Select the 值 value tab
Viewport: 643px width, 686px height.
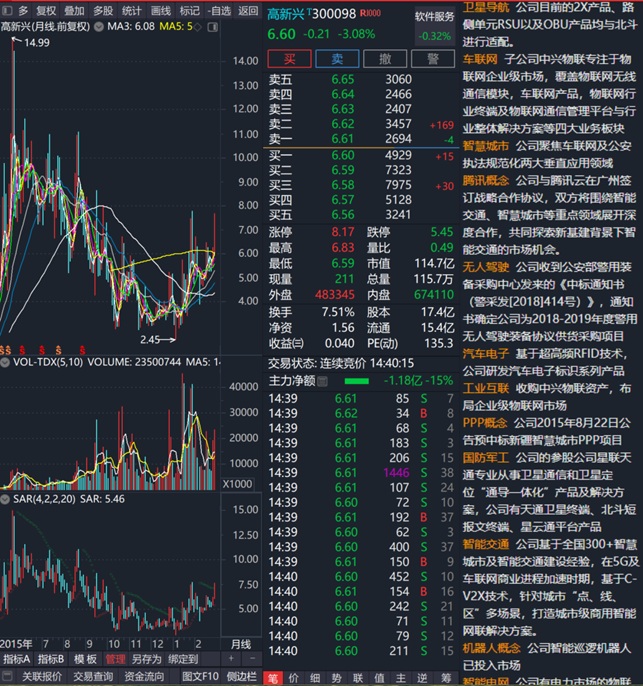[379, 679]
